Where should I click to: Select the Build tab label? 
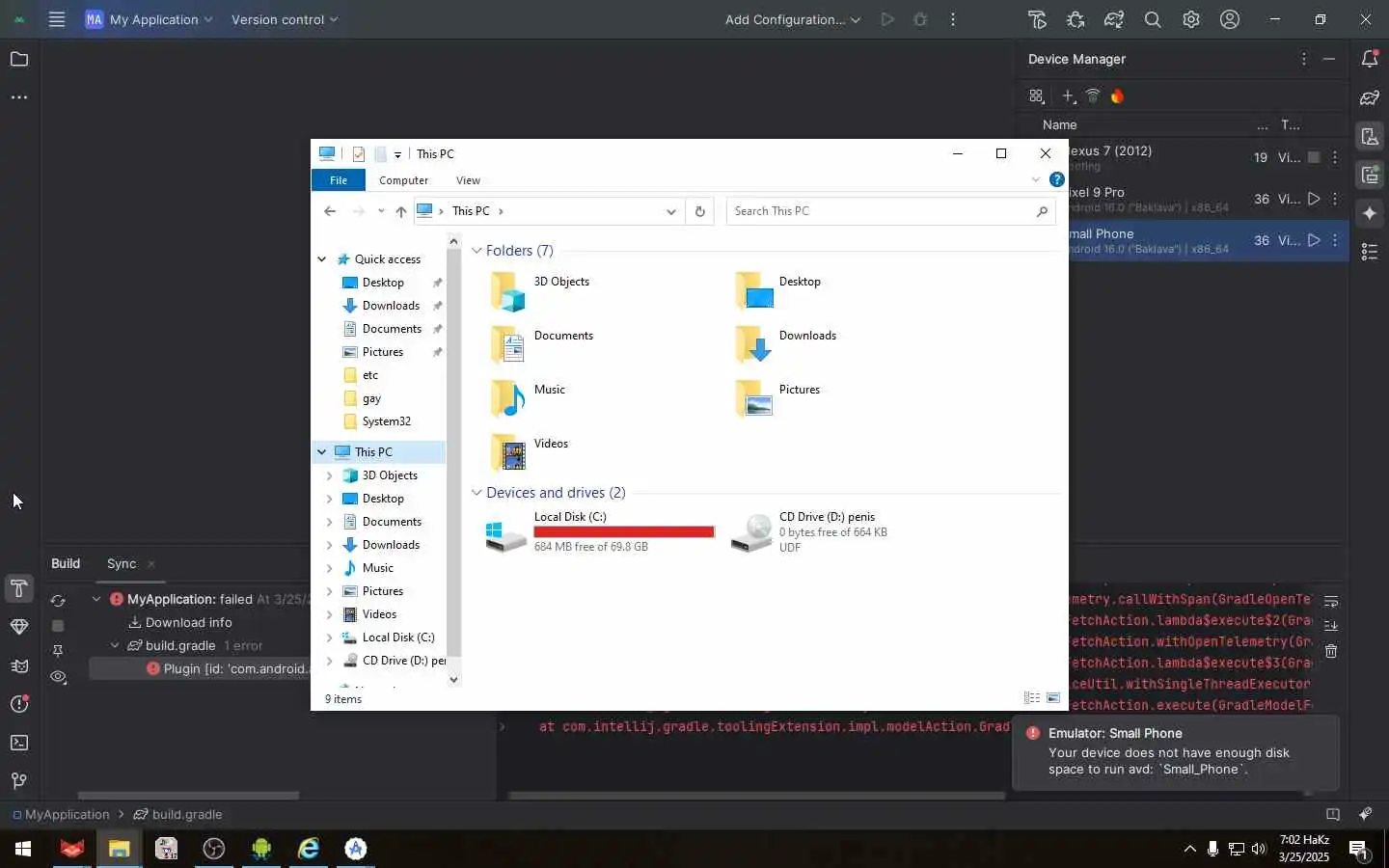pyautogui.click(x=66, y=563)
